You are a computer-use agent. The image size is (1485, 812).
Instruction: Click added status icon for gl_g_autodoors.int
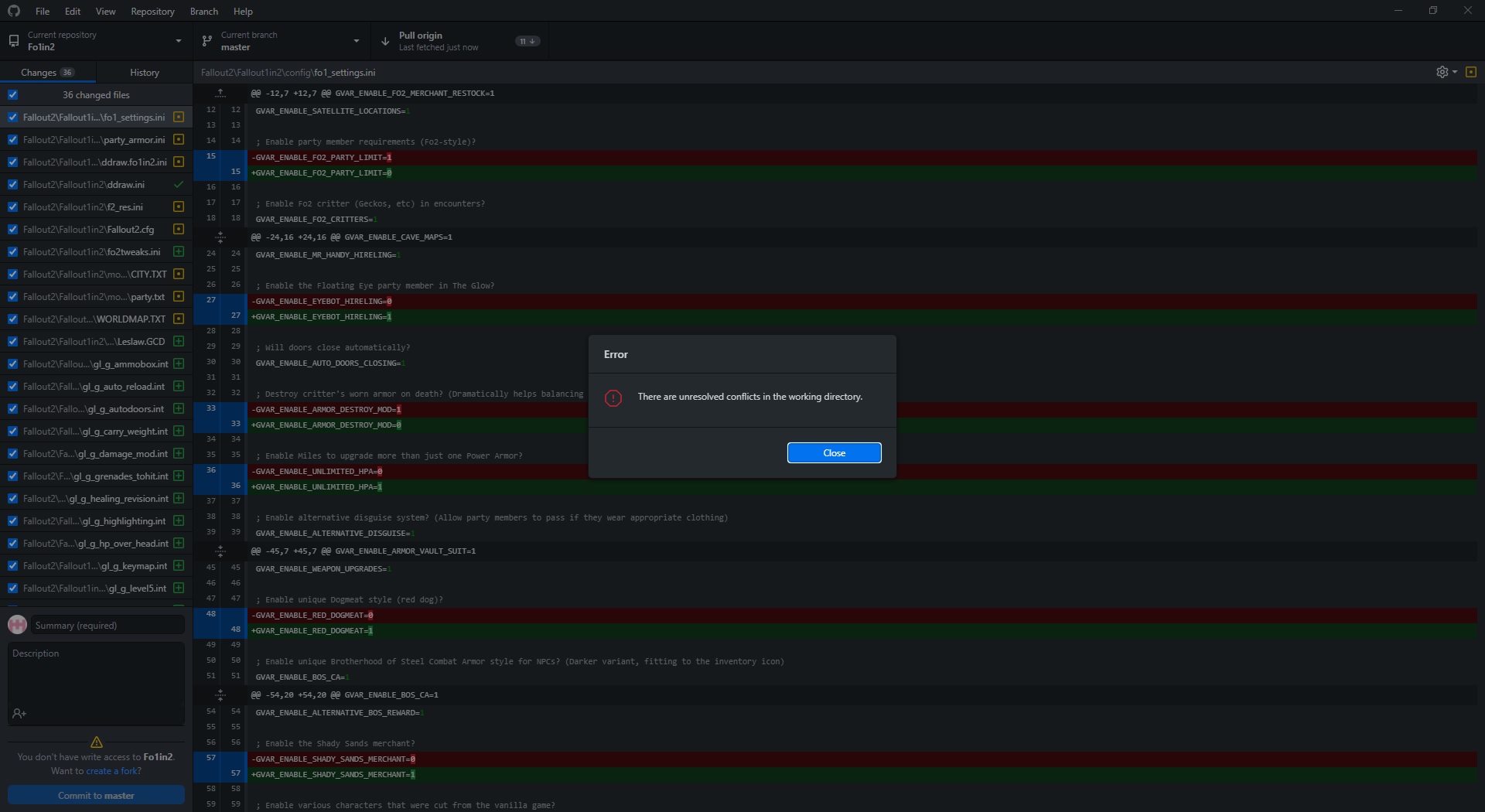[179, 408]
